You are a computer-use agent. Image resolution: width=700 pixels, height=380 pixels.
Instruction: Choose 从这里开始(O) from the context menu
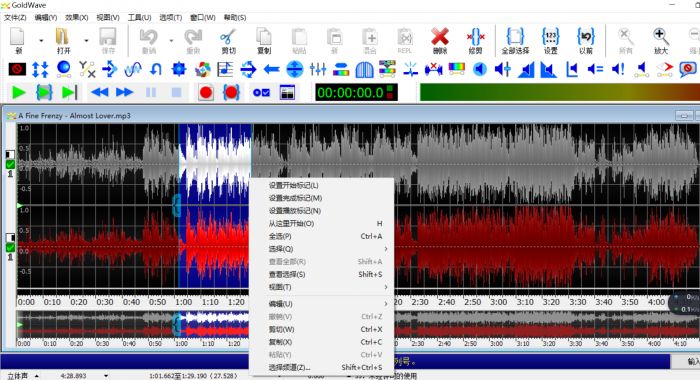pyautogui.click(x=321, y=223)
